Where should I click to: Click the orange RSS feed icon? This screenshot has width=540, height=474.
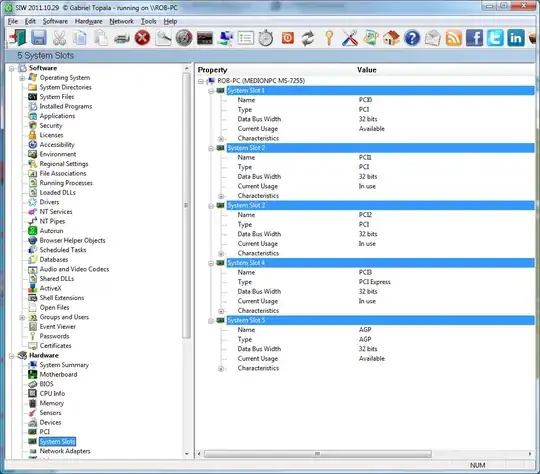click(x=454, y=38)
